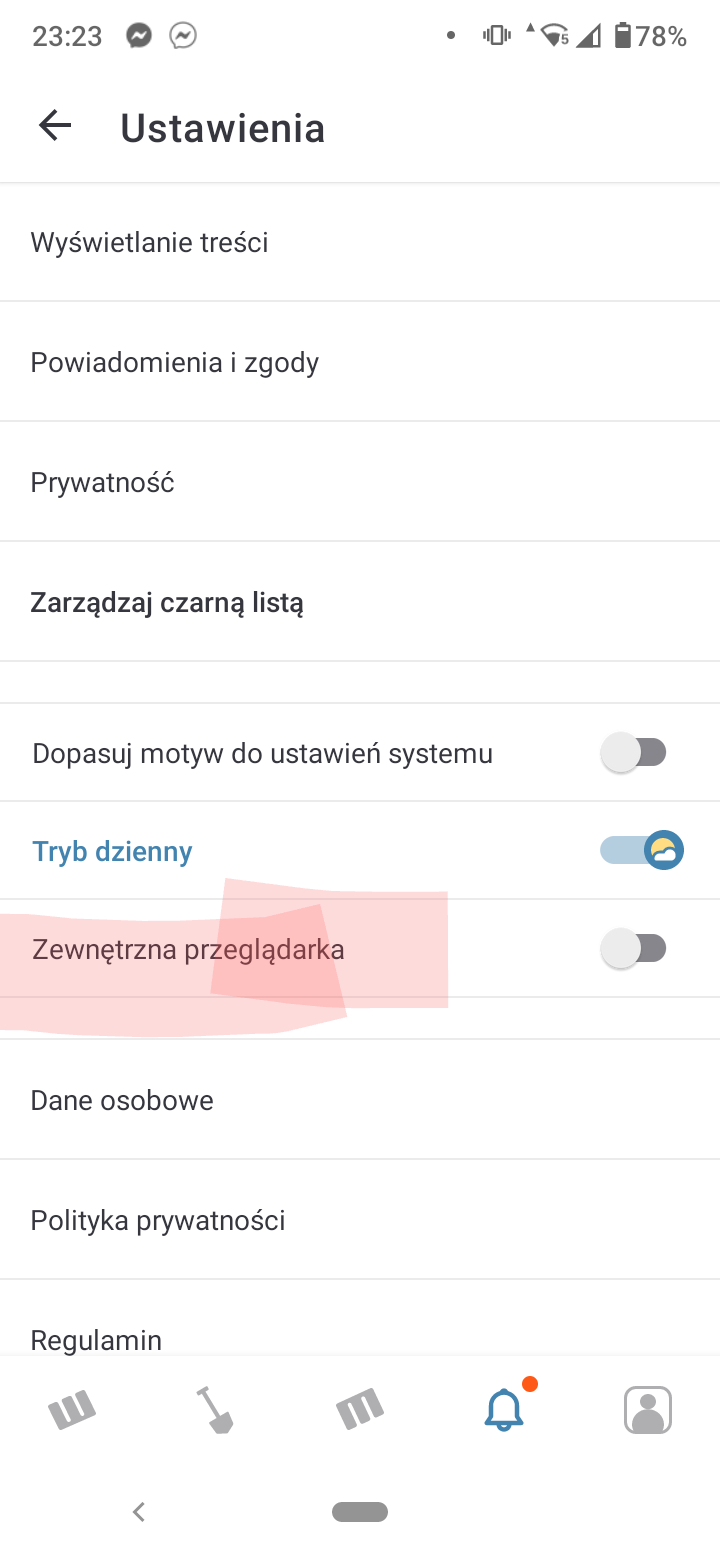Enable the Zewnętrzna przeglądarka switch
Screen dimensions: 720x1560
634,948
